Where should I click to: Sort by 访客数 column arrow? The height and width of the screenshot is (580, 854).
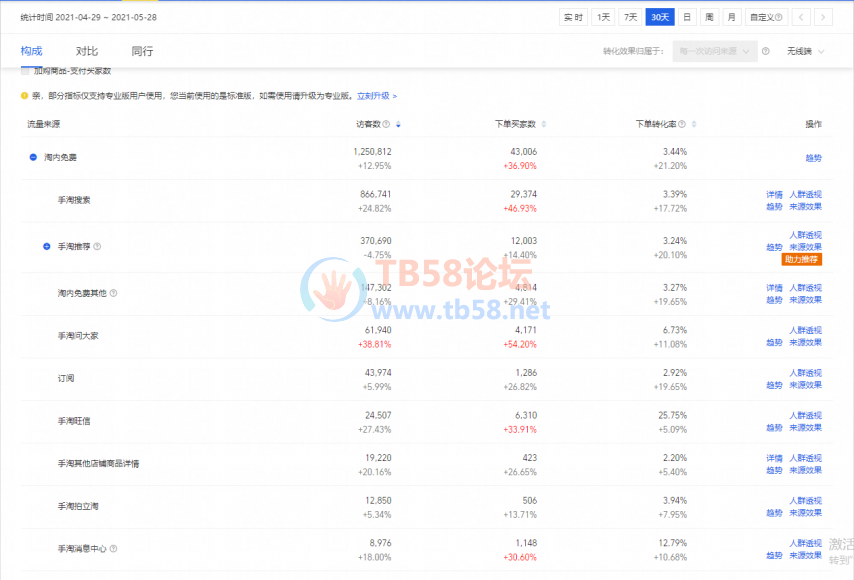point(398,125)
